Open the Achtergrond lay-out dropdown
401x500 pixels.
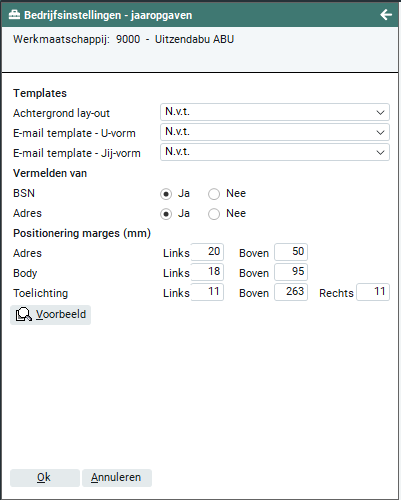275,112
